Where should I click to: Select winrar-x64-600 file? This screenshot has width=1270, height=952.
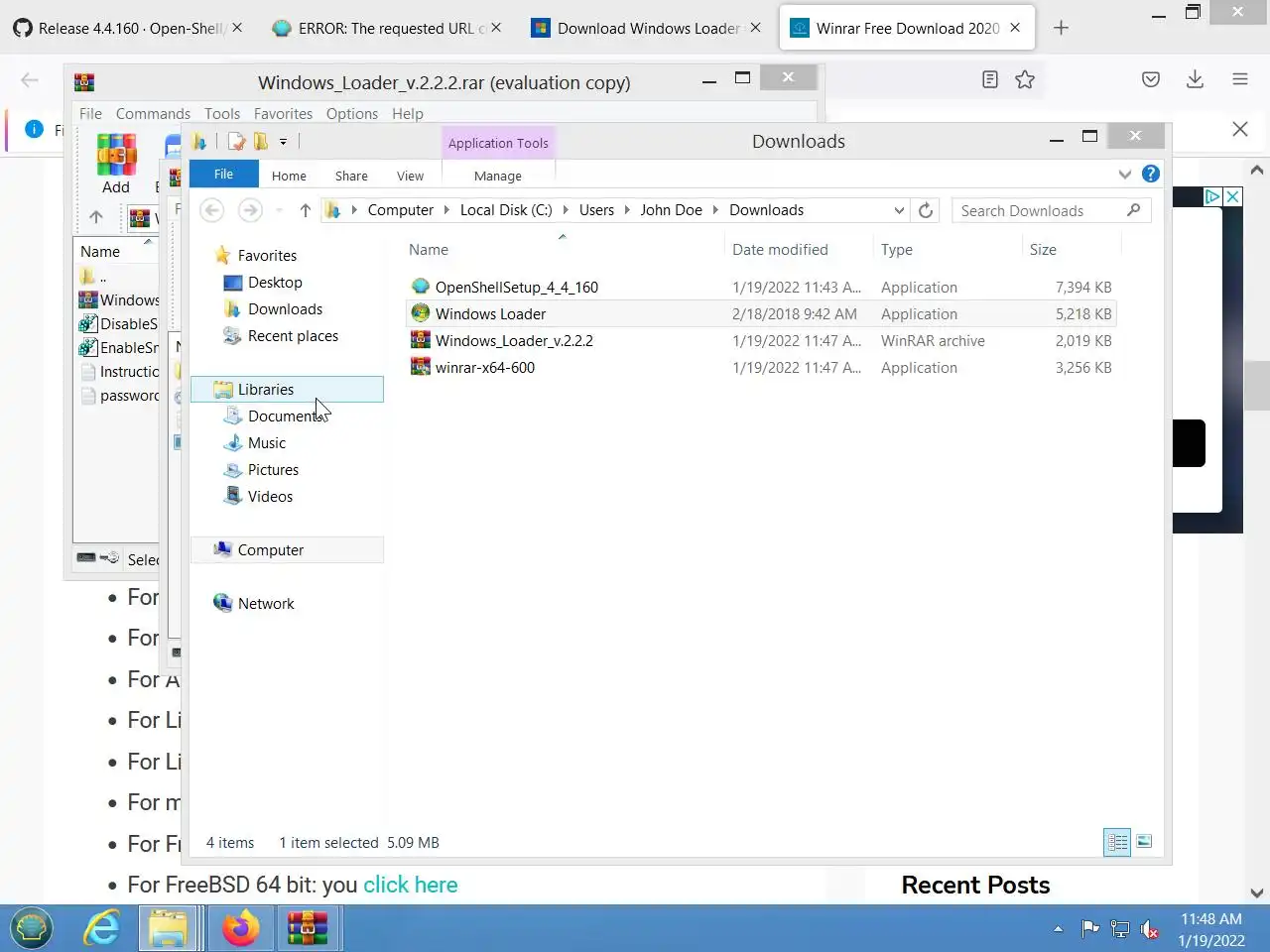point(762,368)
